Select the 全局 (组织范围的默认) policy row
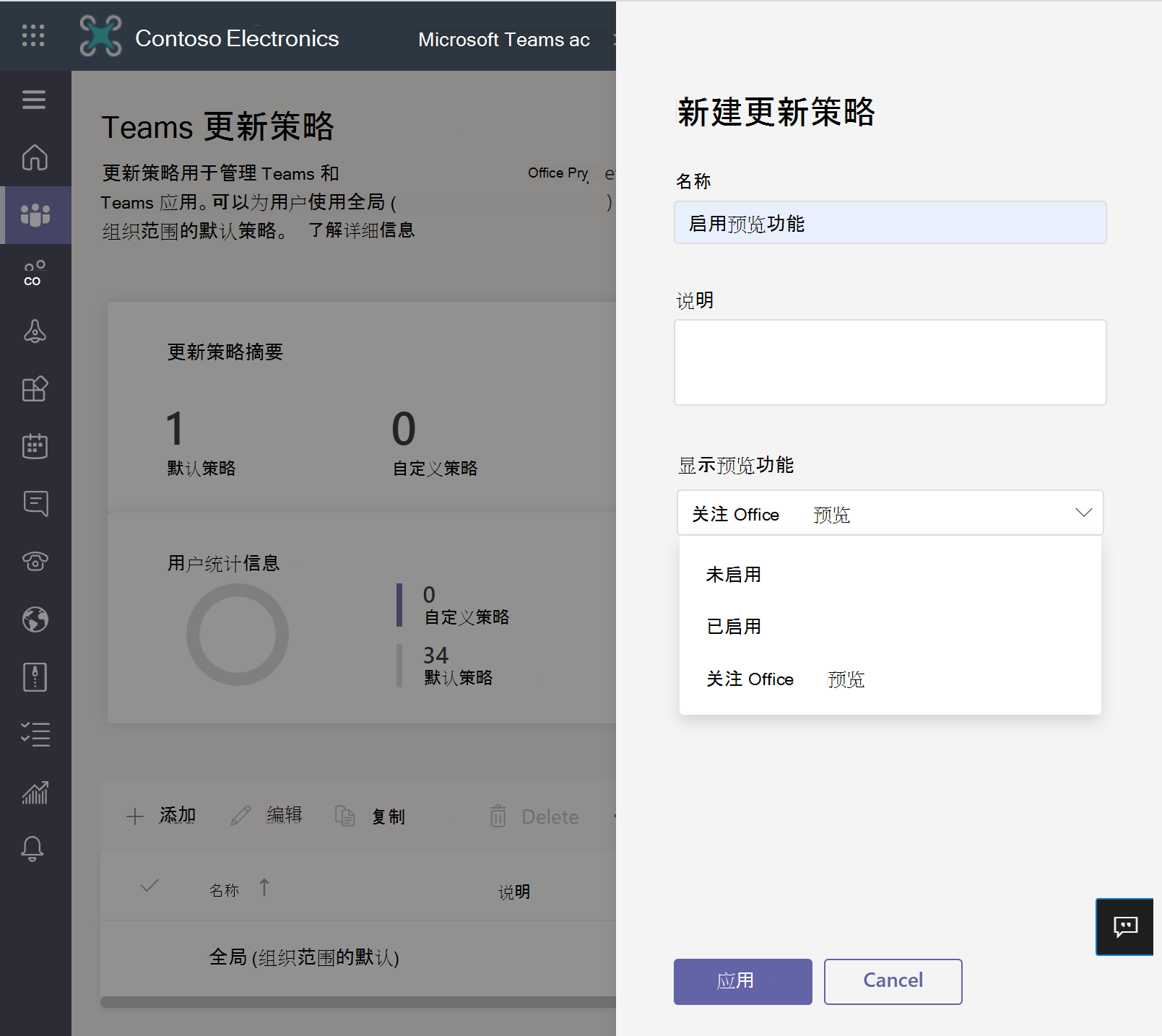This screenshot has width=1162, height=1036. [358, 957]
